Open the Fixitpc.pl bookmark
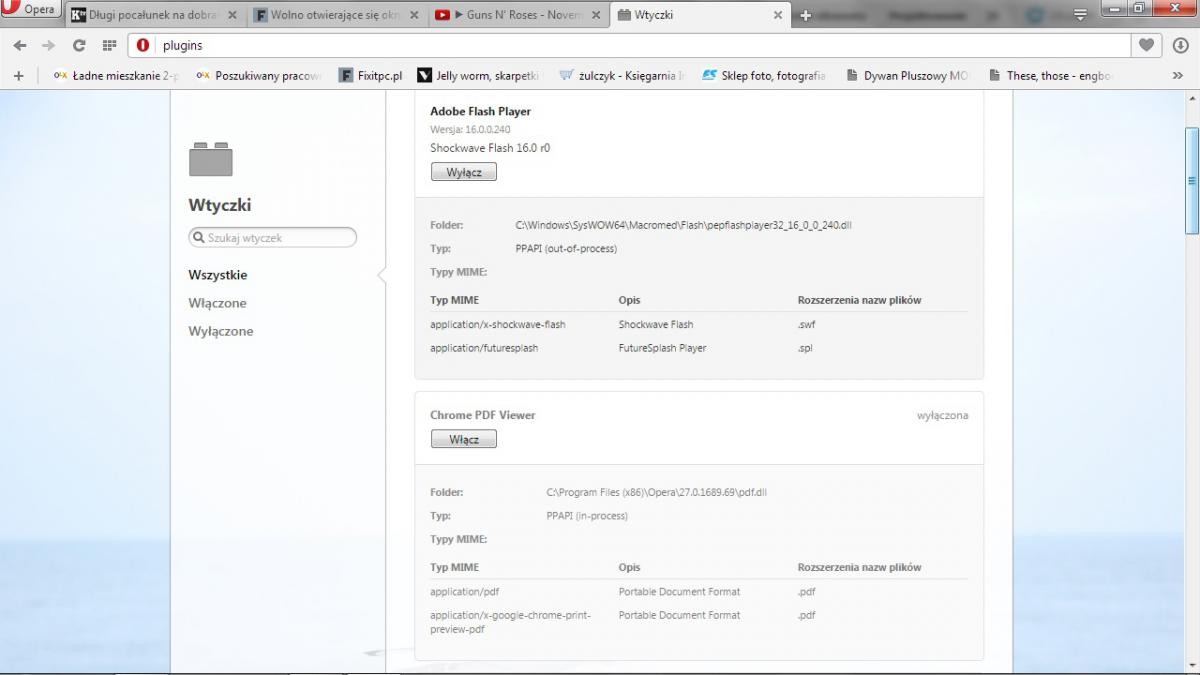Screen dimensions: 1200x675 click(370, 75)
